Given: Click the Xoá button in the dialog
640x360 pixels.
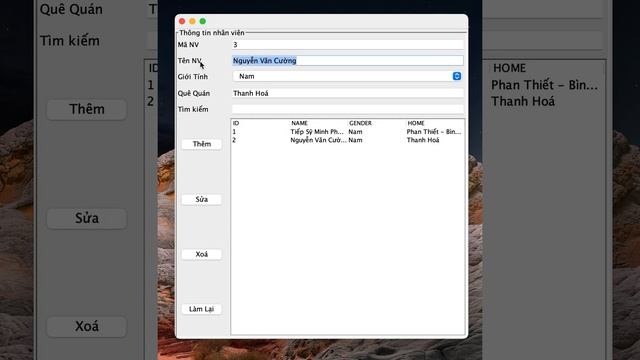Looking at the screenshot, I should (202, 254).
